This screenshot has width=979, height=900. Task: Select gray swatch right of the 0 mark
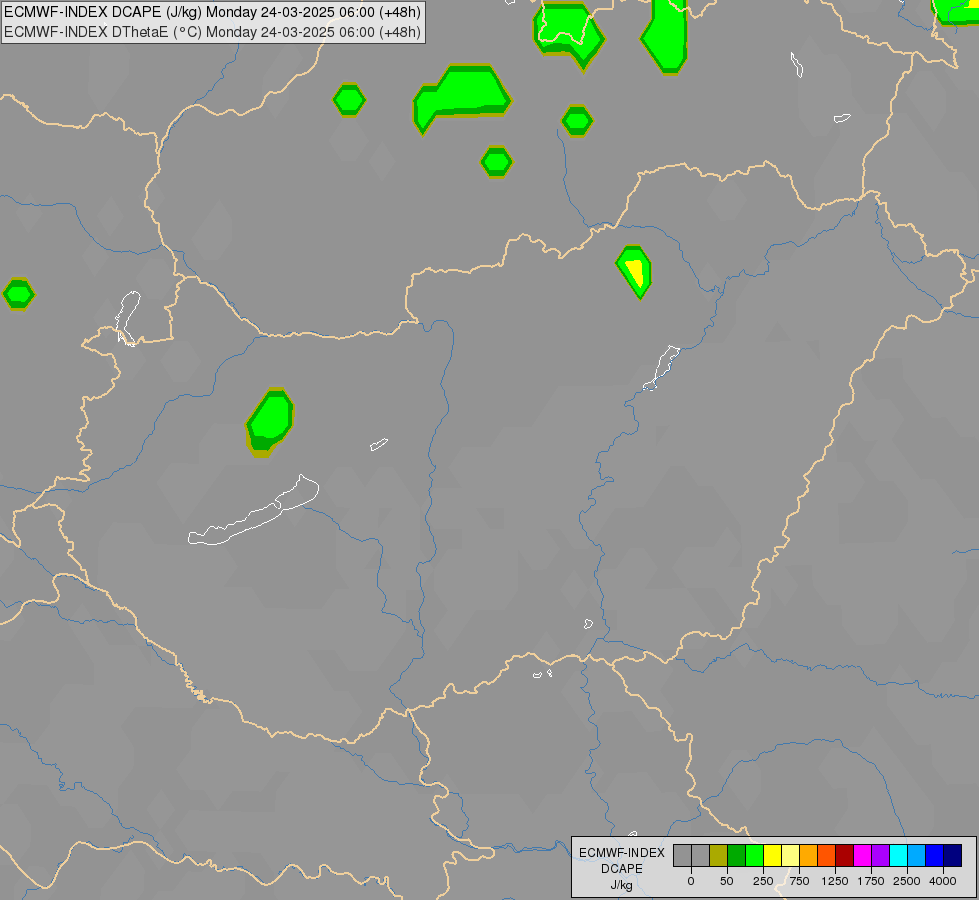click(x=700, y=856)
